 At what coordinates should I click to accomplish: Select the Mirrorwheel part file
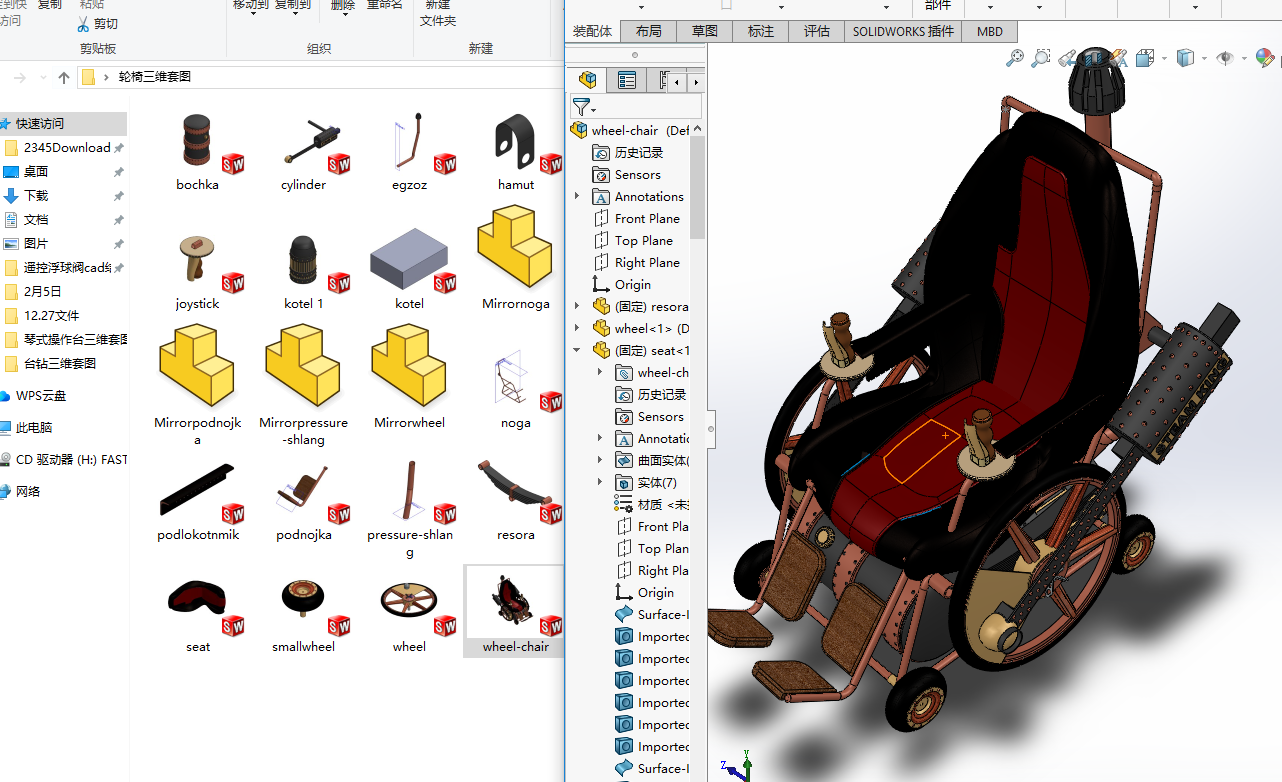click(410, 377)
